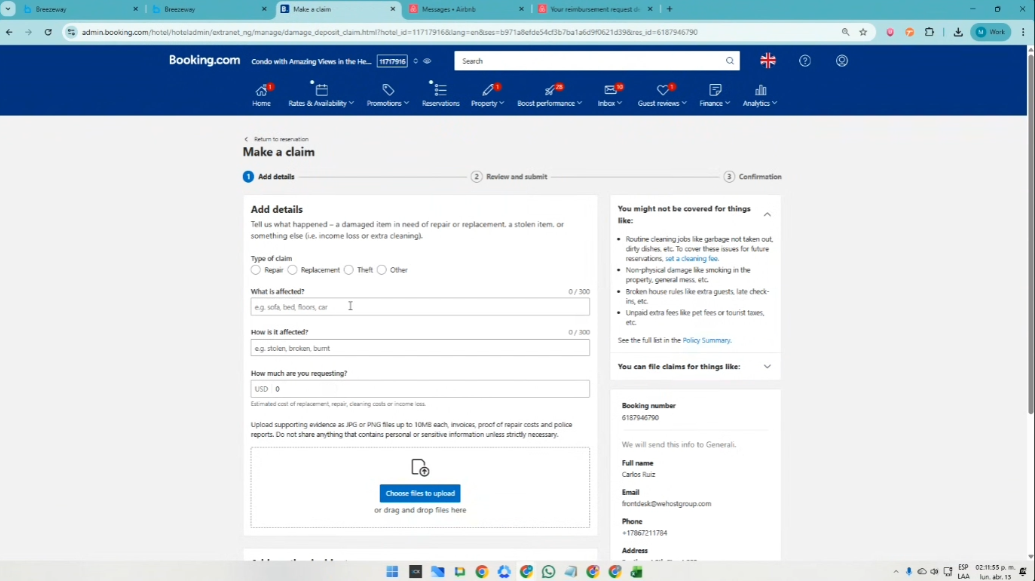
Task: Open the Windows Start button
Action: [392, 572]
